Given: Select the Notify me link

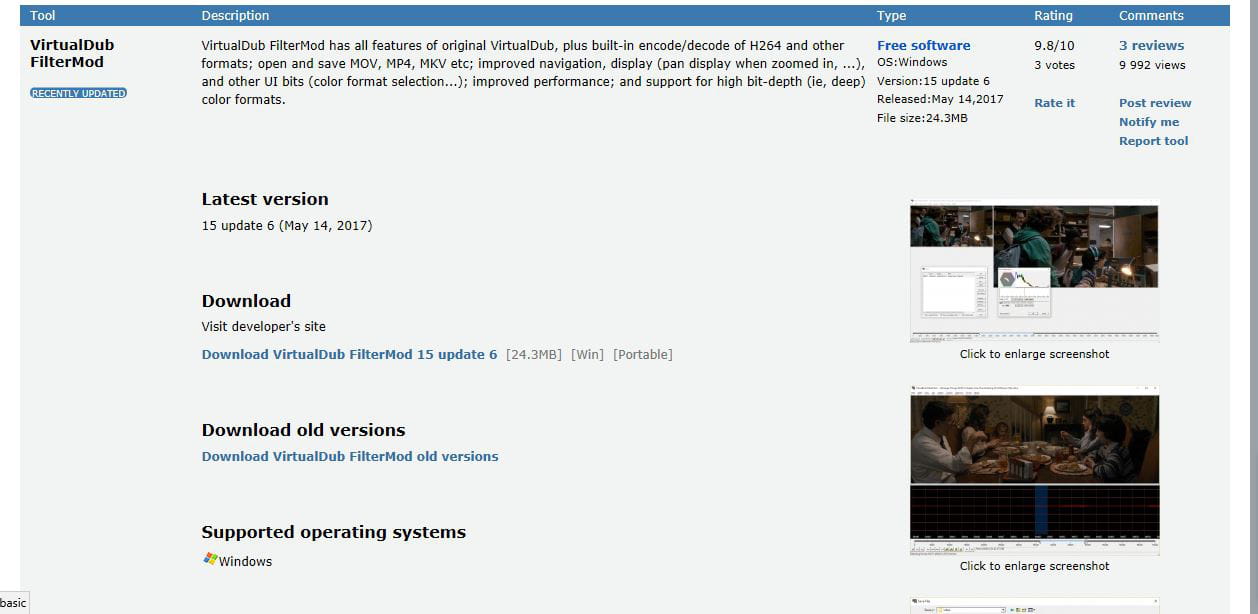Looking at the screenshot, I should 1149,122.
